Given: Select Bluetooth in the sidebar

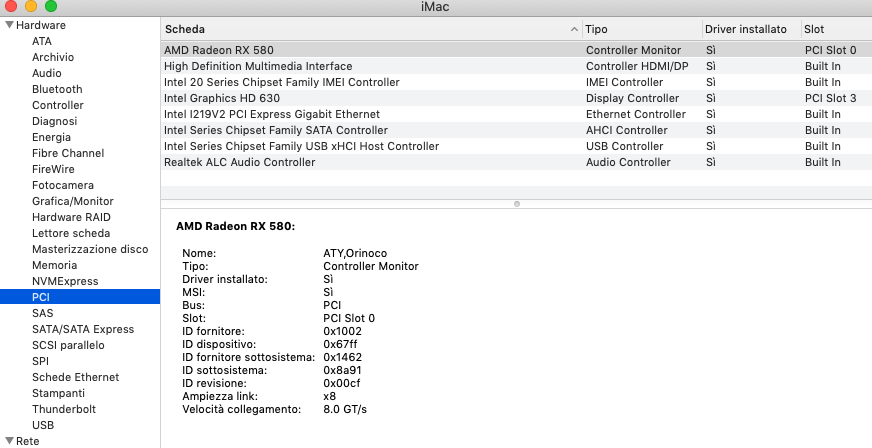Looking at the screenshot, I should click(57, 89).
